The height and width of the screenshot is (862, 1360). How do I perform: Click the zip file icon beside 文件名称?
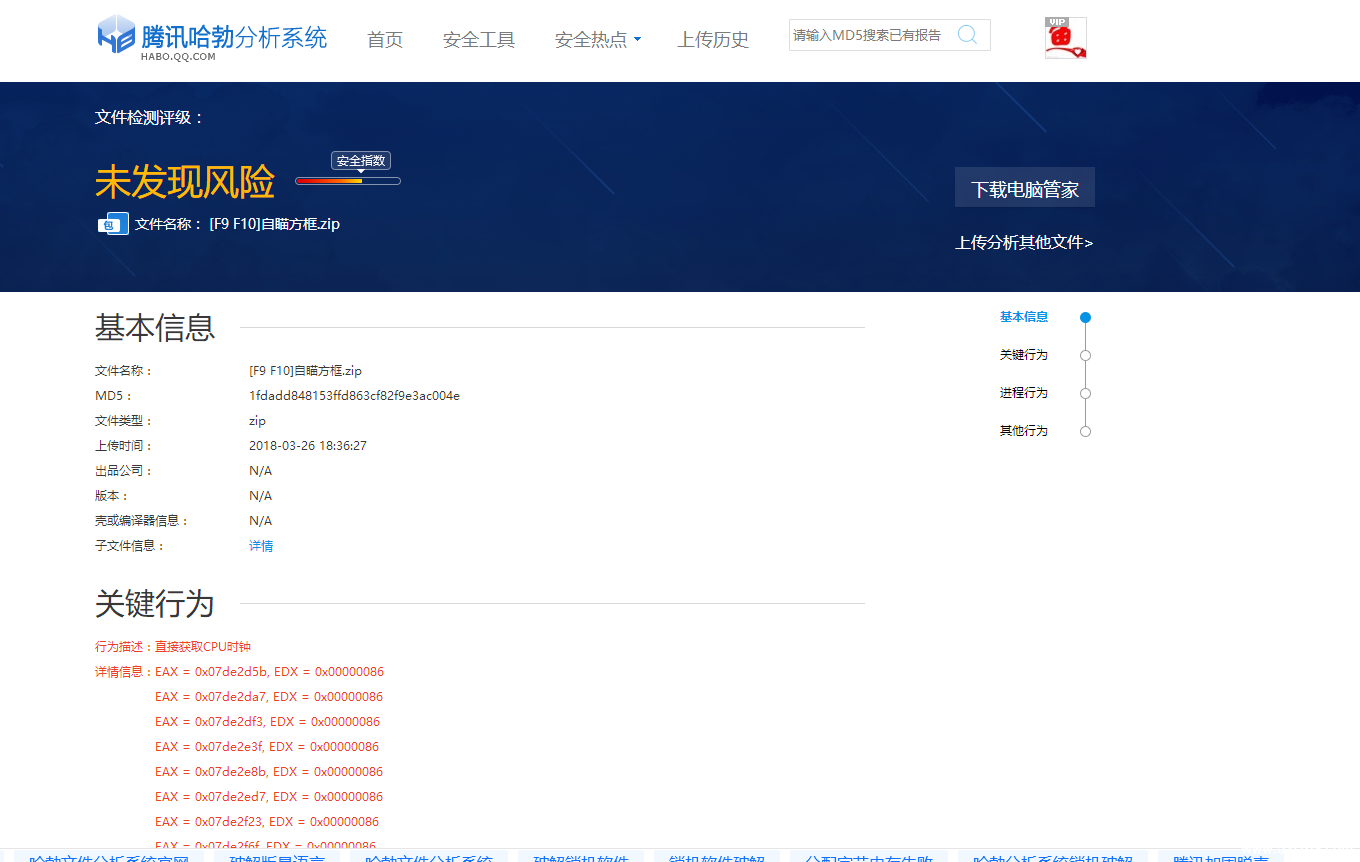point(113,224)
